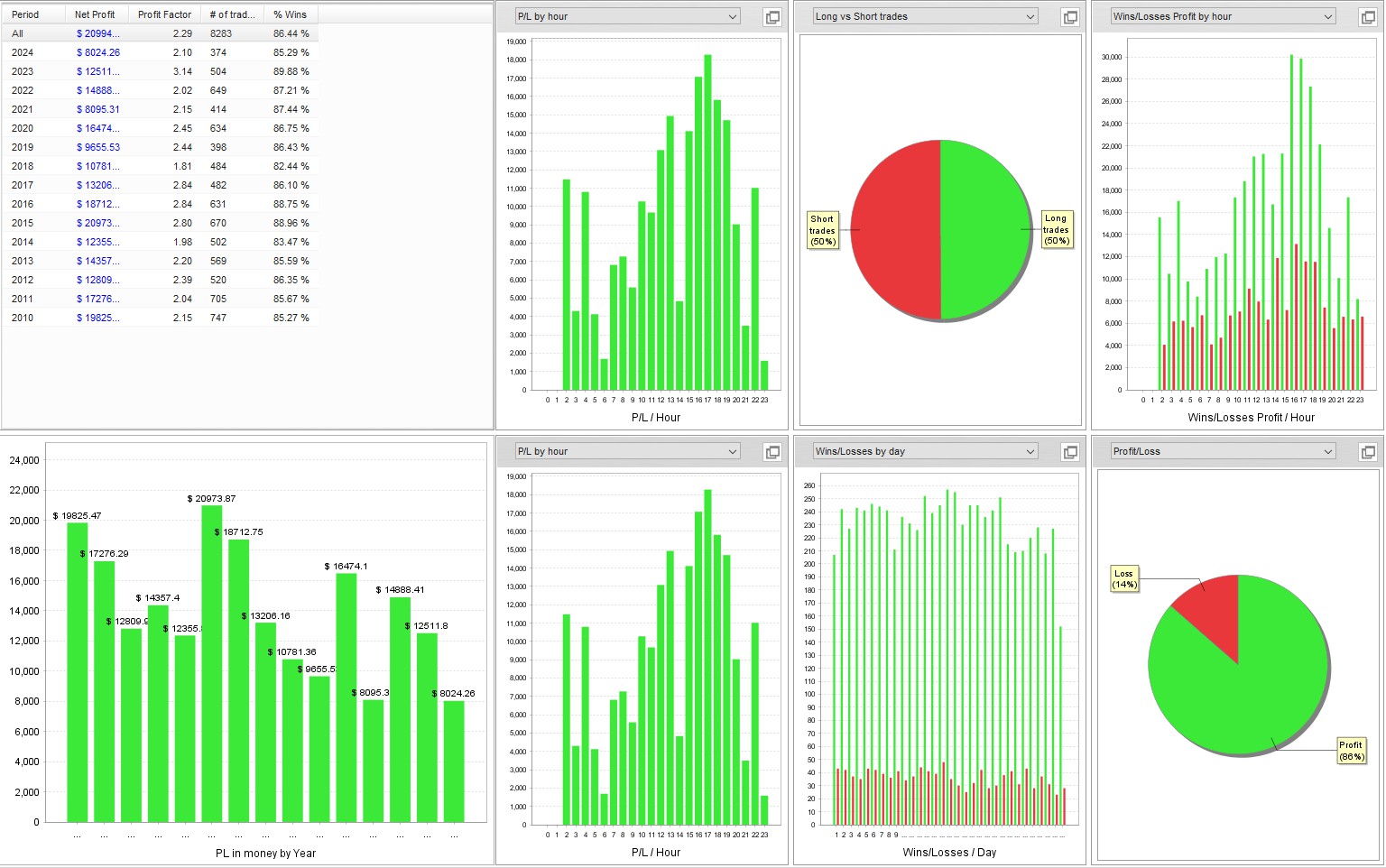Viewport: 1386px width, 868px height.
Task: Open the Wins/Losses by day dropdown
Action: (925, 451)
